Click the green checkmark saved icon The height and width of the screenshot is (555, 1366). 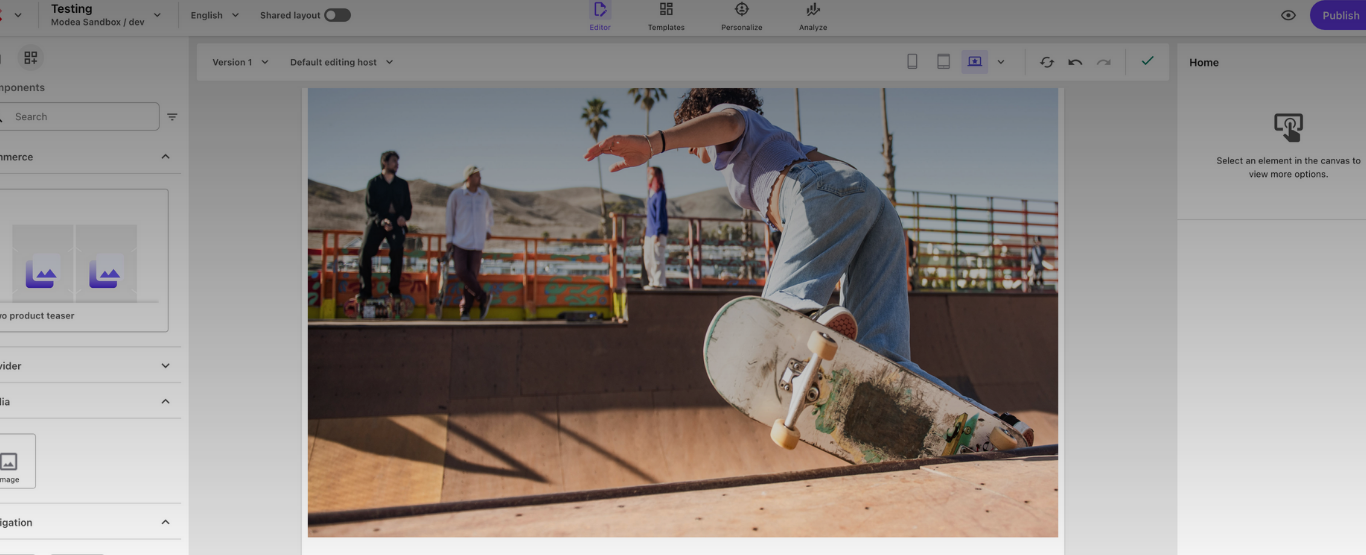[x=1147, y=61]
